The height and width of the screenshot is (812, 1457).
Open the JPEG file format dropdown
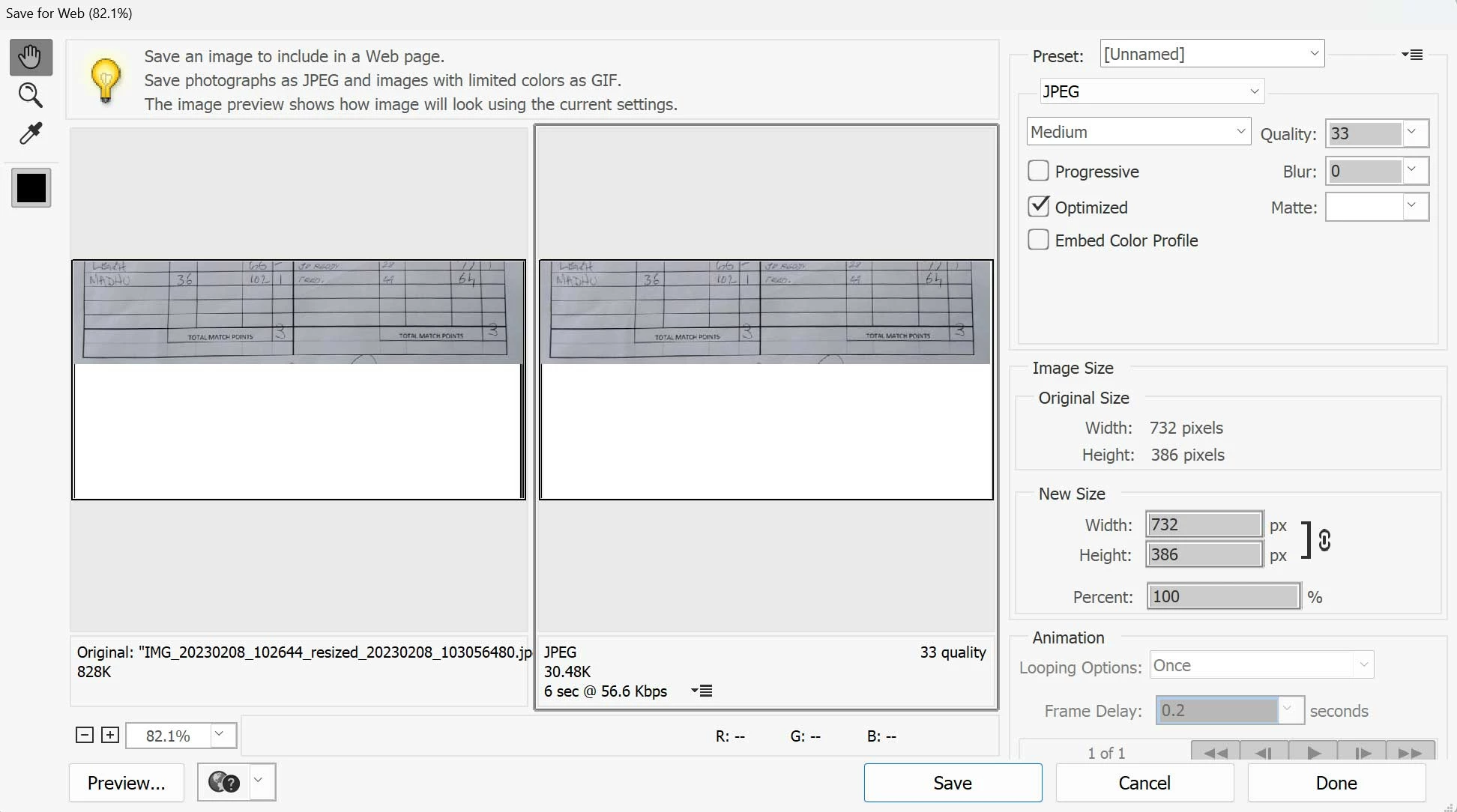tap(1151, 91)
